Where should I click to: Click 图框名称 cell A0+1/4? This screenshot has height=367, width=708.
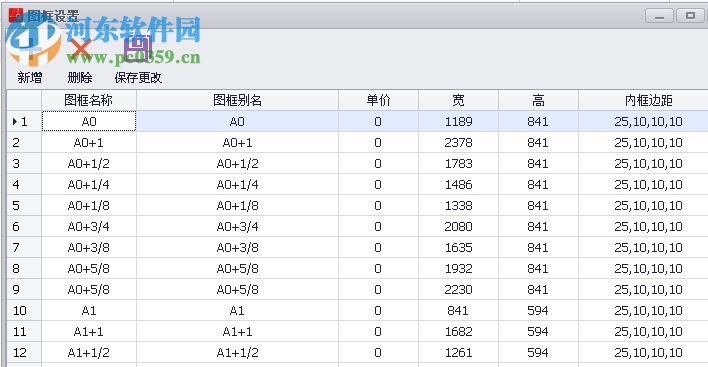pos(89,185)
